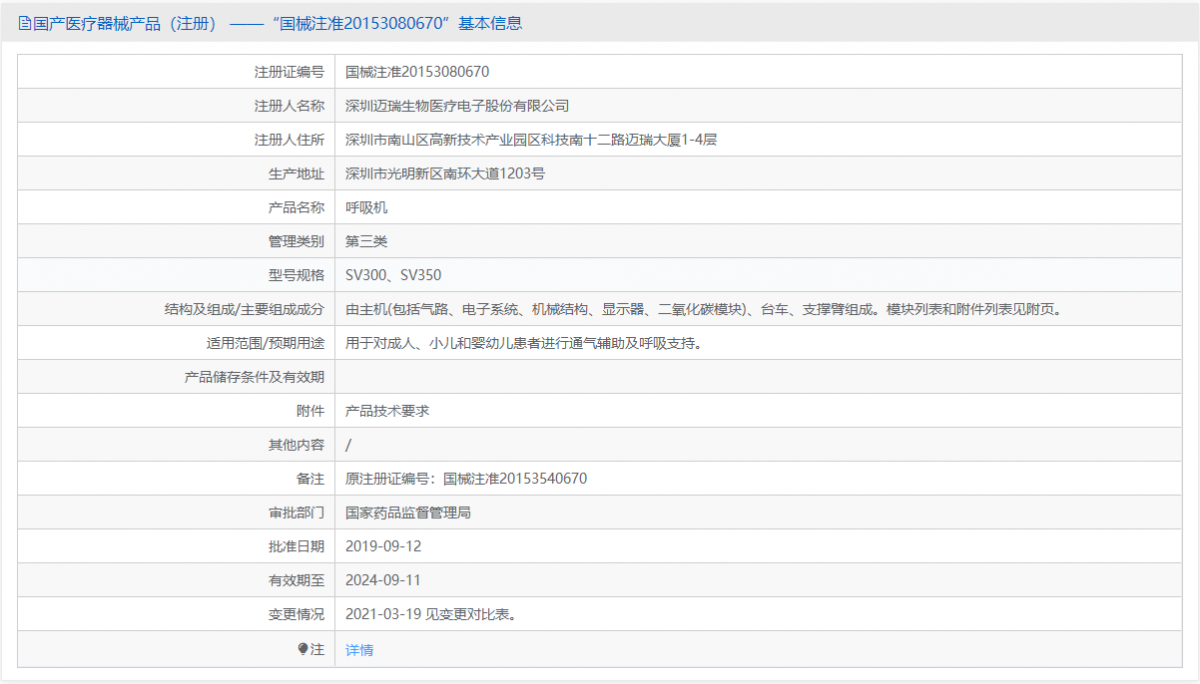The height and width of the screenshot is (684, 1200).
Task: Click attachment value 产品技术要求
Action: (387, 411)
